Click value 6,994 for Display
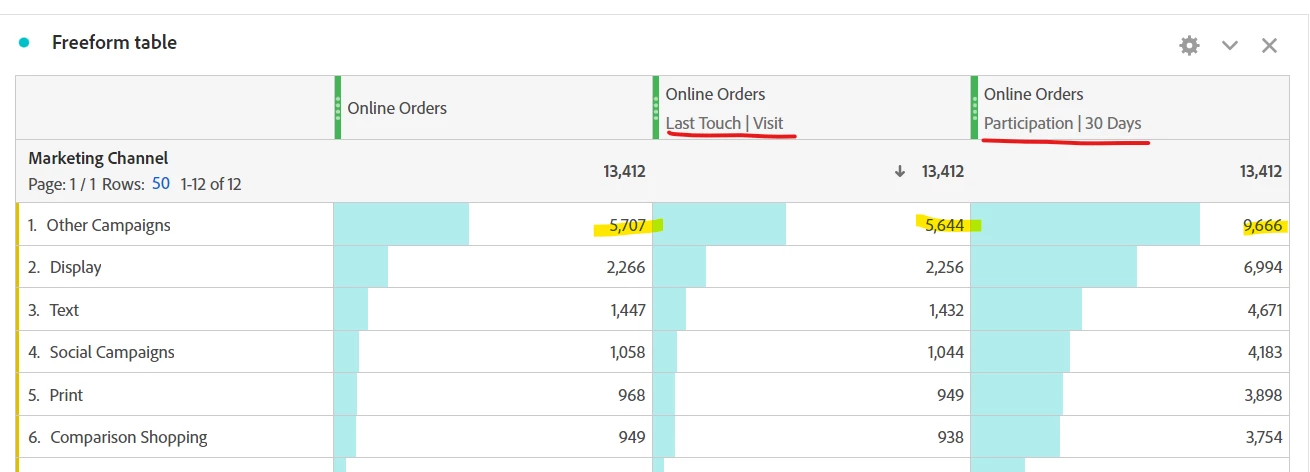 point(1263,267)
